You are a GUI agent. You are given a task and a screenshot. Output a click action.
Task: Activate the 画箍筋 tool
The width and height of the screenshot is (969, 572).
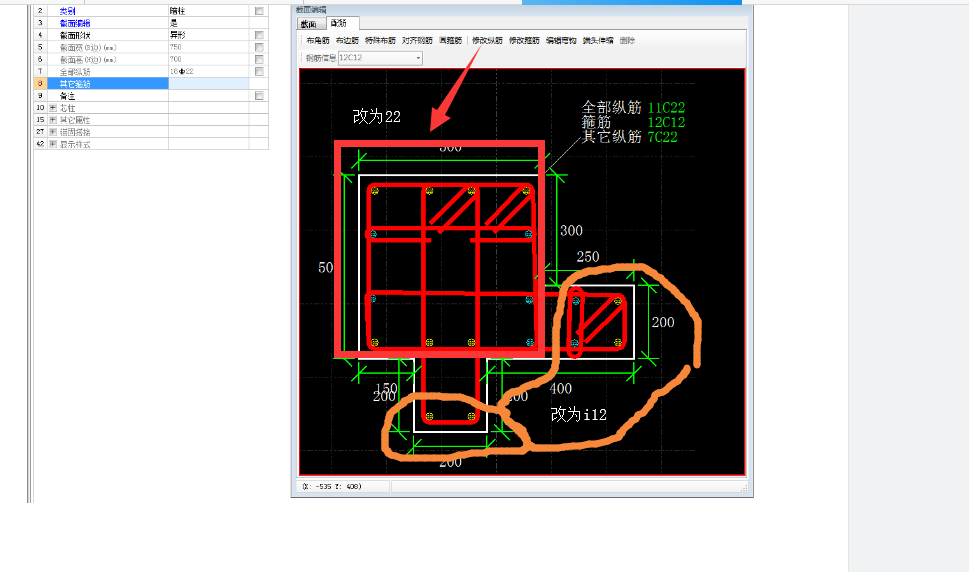click(451, 41)
